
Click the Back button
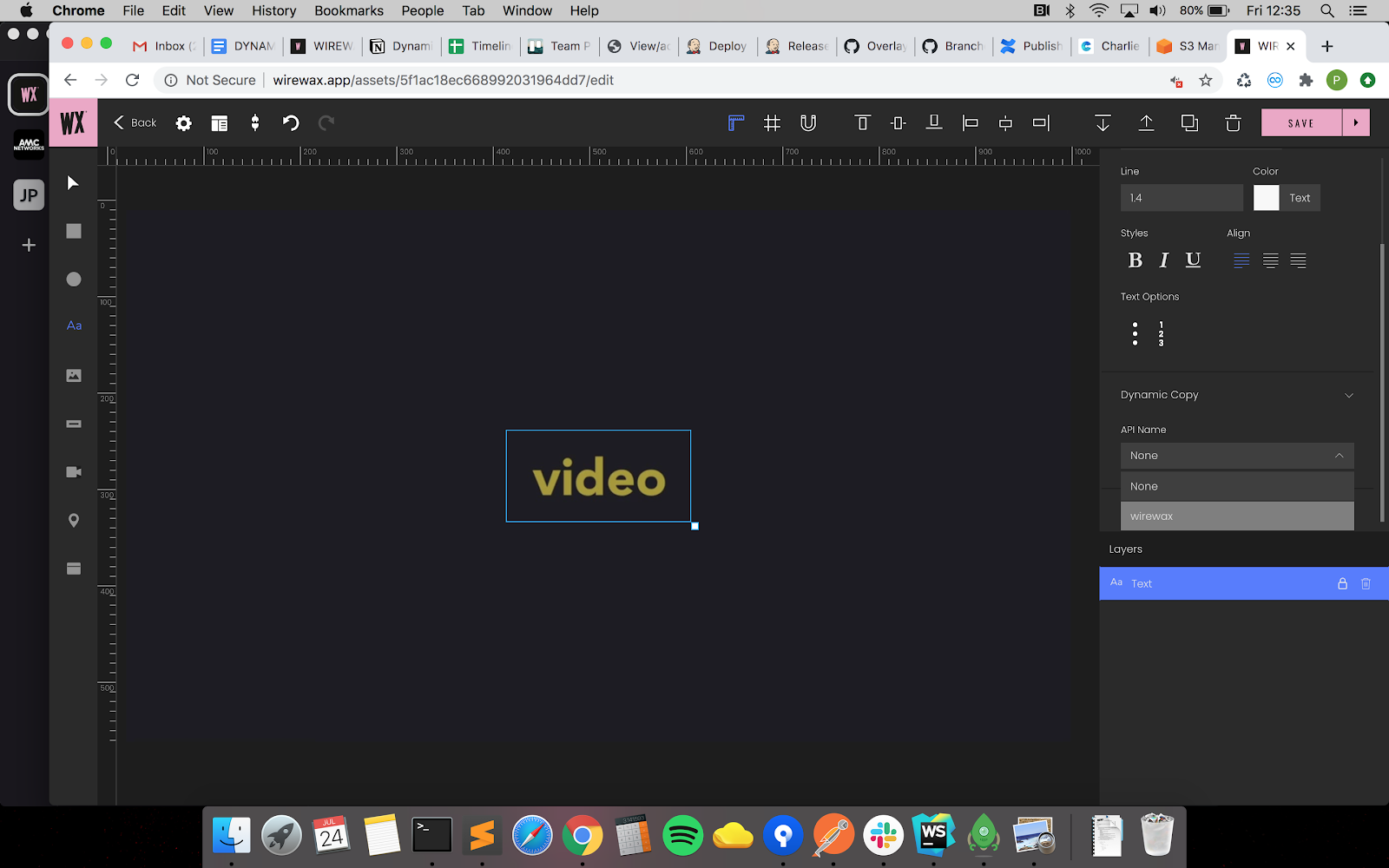(x=135, y=123)
